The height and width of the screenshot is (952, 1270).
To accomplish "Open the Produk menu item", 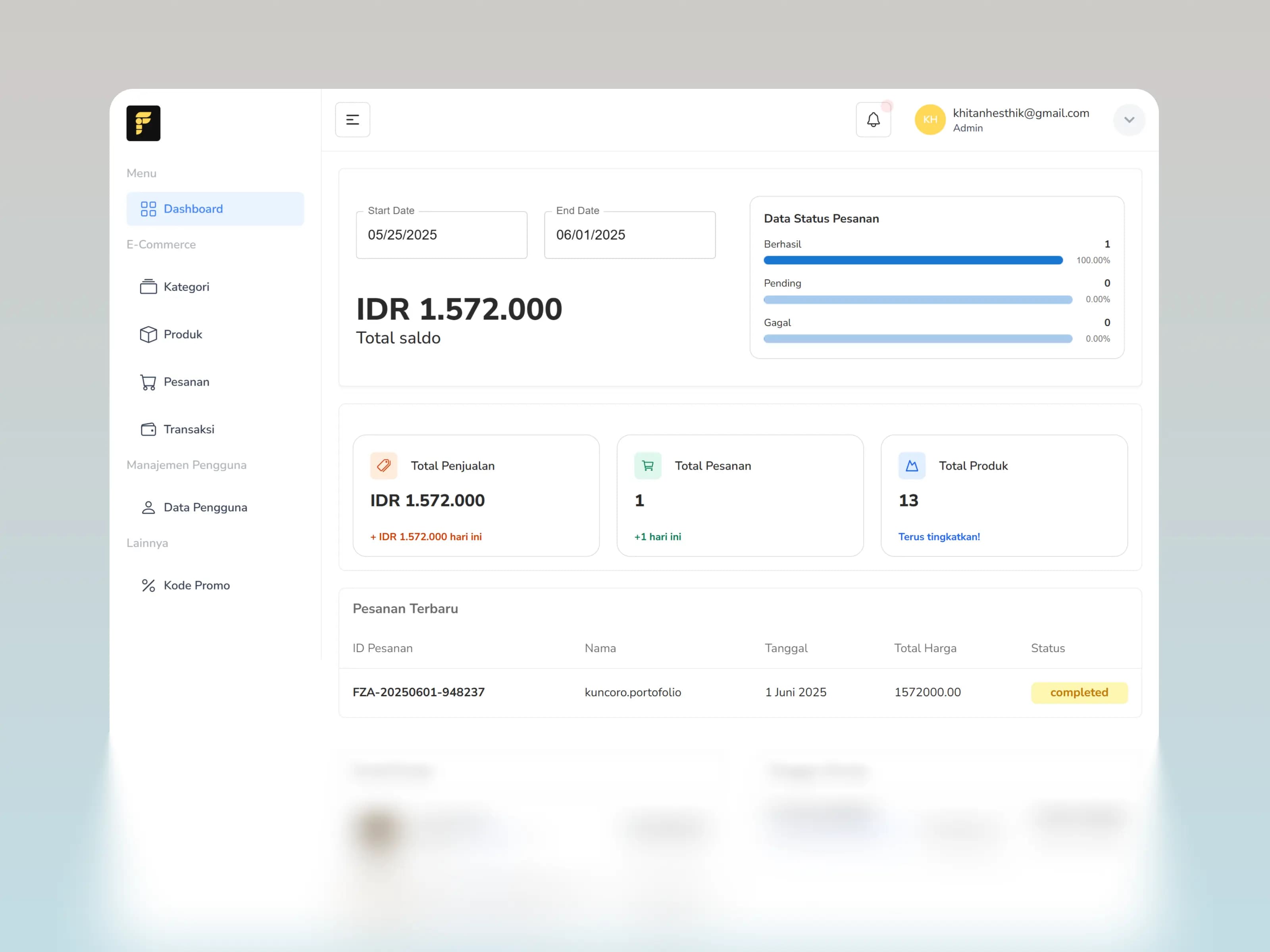I will tap(215, 334).
